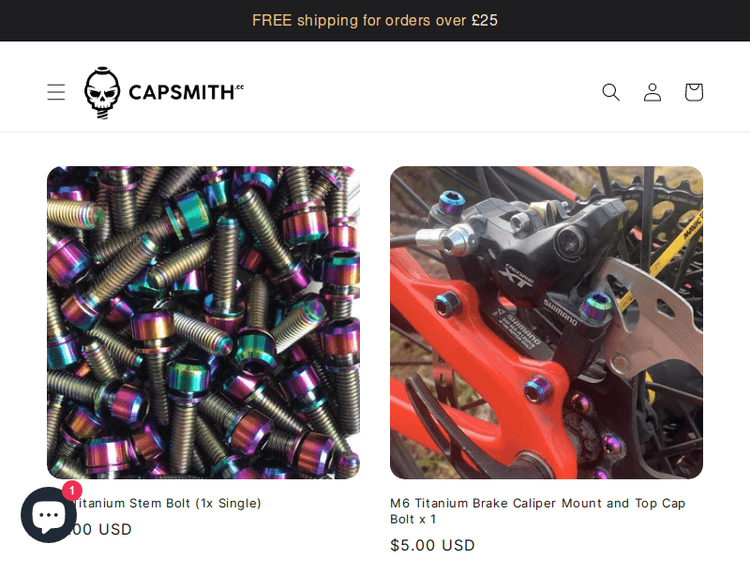Open the brake caliper bolt product image

546,322
